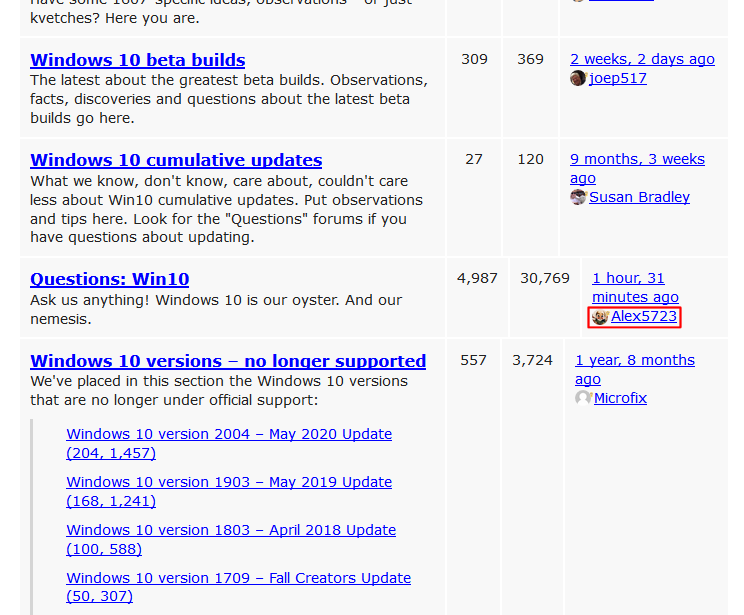
Task: Open Windows 10 version 2004 – May 2020 Update
Action: point(229,444)
